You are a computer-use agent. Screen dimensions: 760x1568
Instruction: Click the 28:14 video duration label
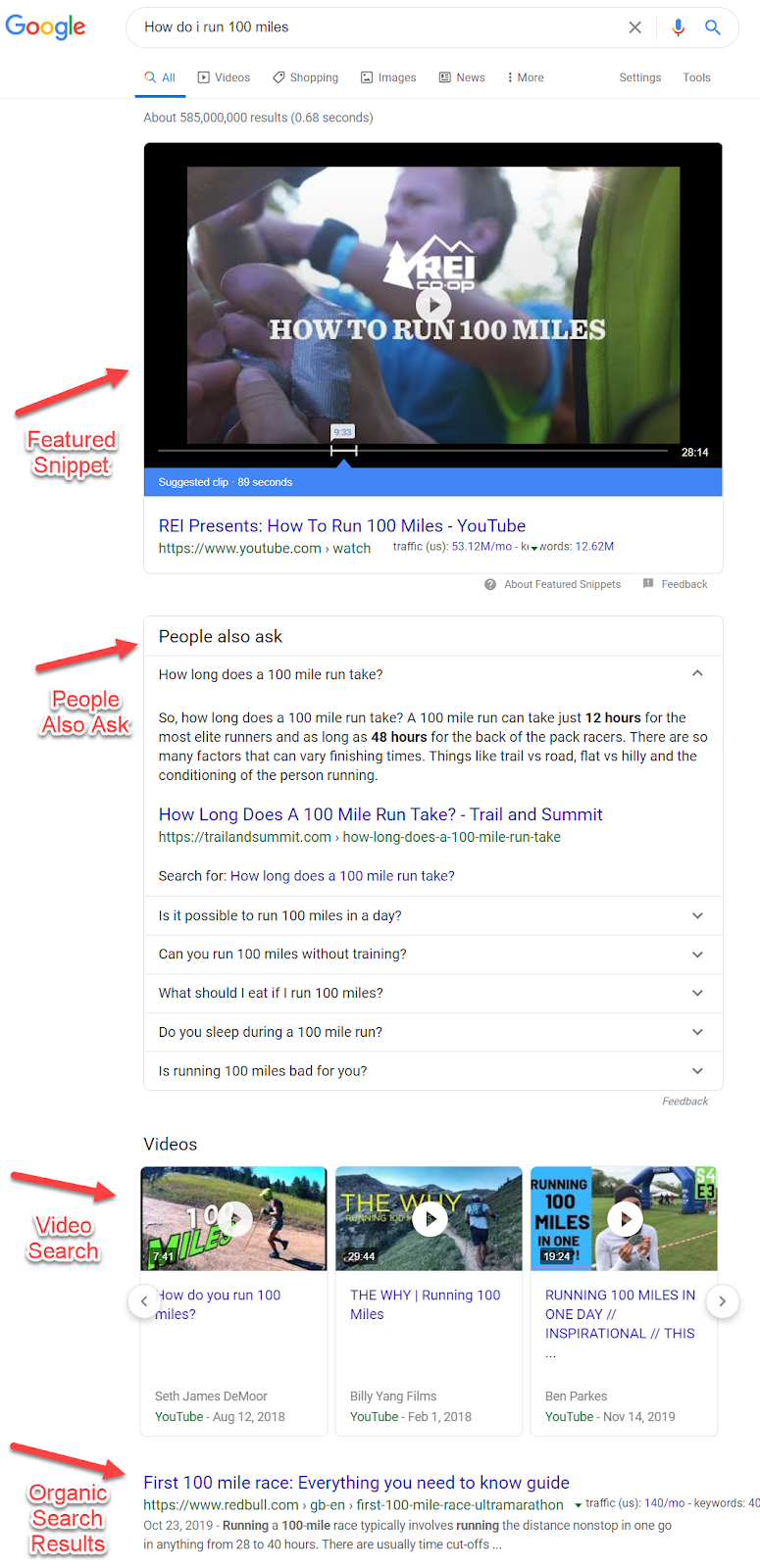694,453
